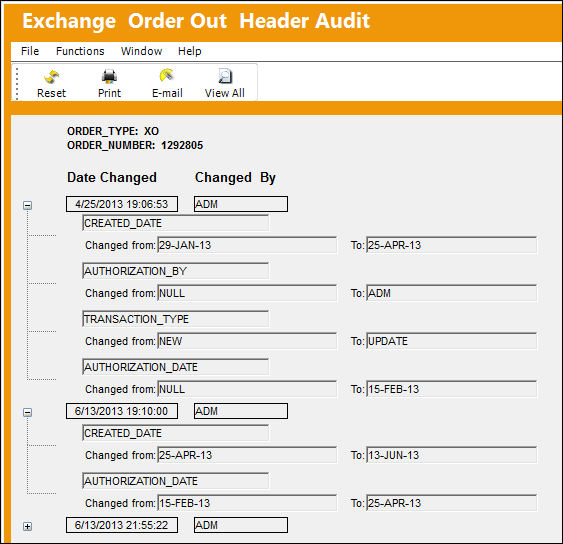The height and width of the screenshot is (544, 563).
Task: Collapse the 4/25/2013 19:06:53 audit entry
Action: (x=28, y=205)
